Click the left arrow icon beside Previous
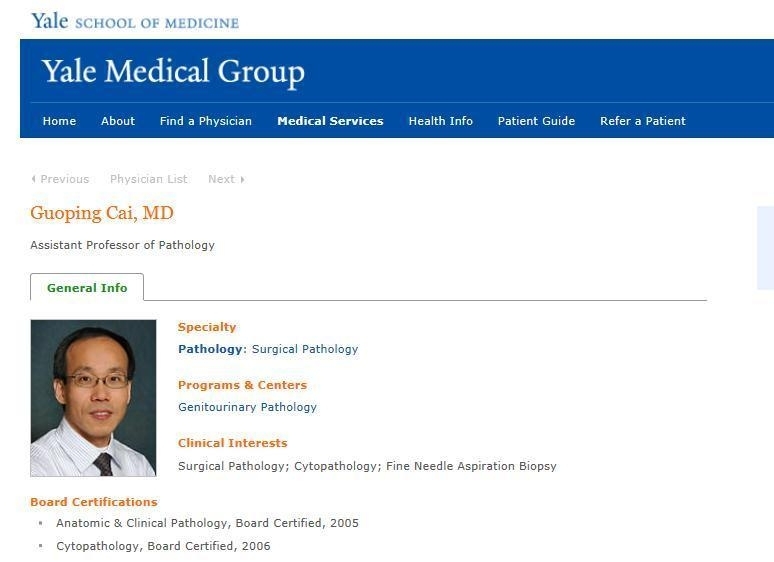This screenshot has width=774, height=562. click(x=33, y=179)
